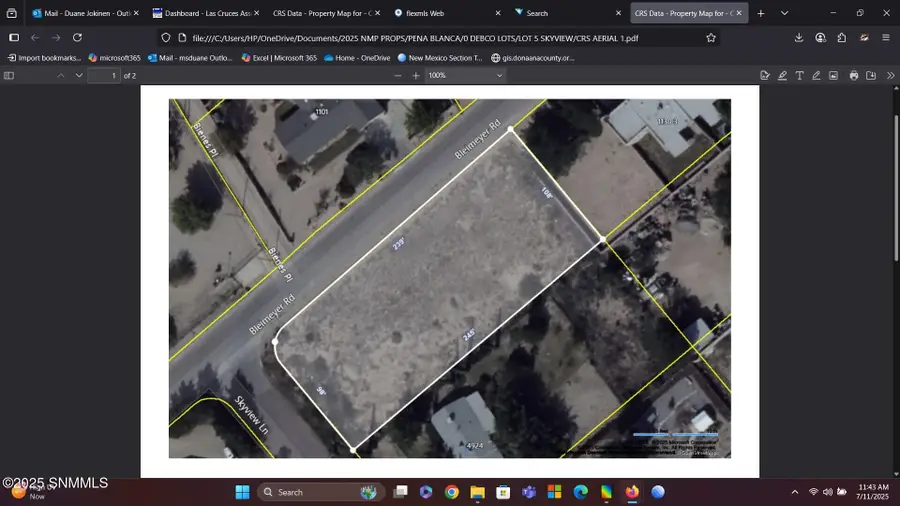Image resolution: width=900 pixels, height=506 pixels.
Task: Open the volume control in the system tray
Action: click(x=828, y=492)
